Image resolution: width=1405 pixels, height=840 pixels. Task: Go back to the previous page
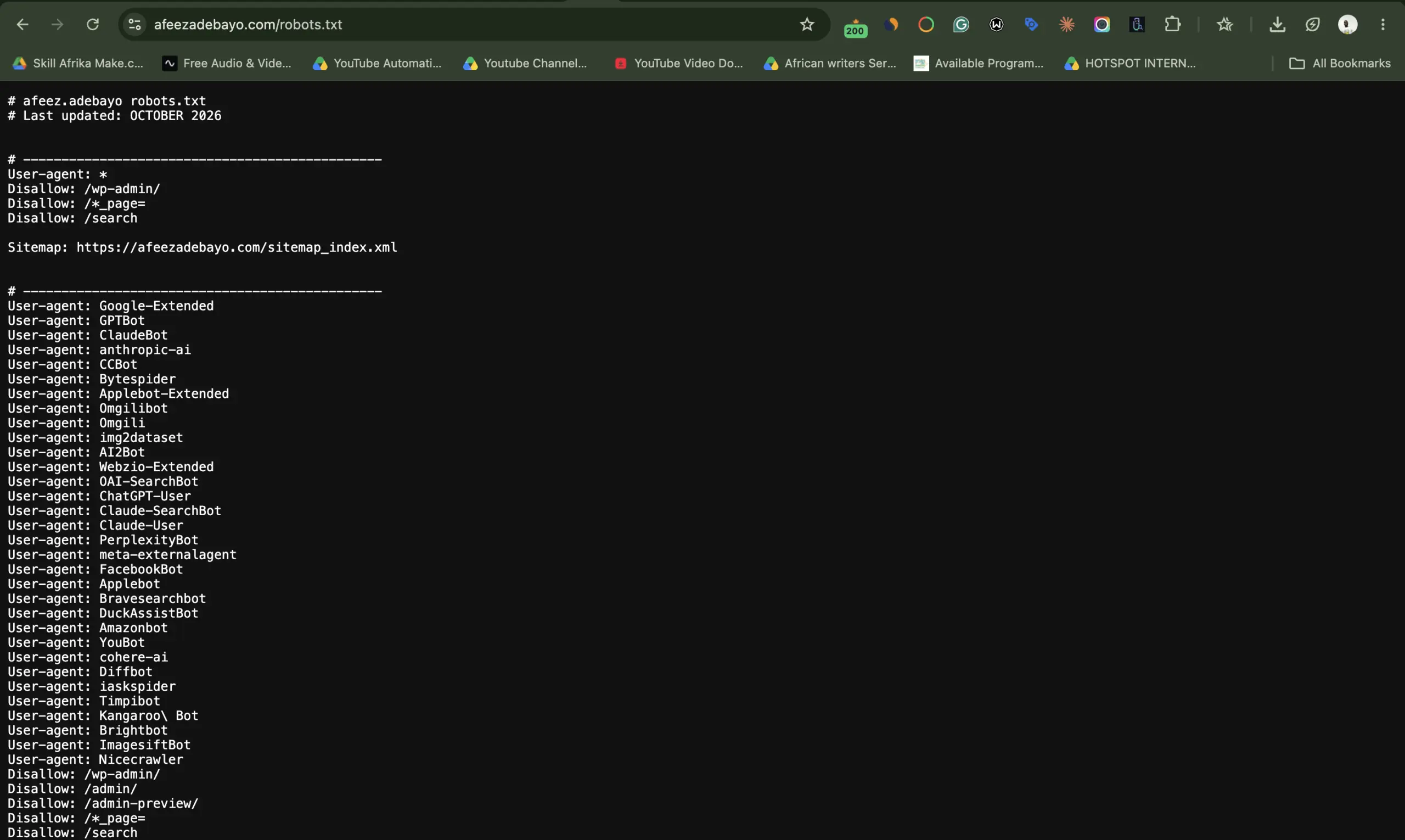22,24
